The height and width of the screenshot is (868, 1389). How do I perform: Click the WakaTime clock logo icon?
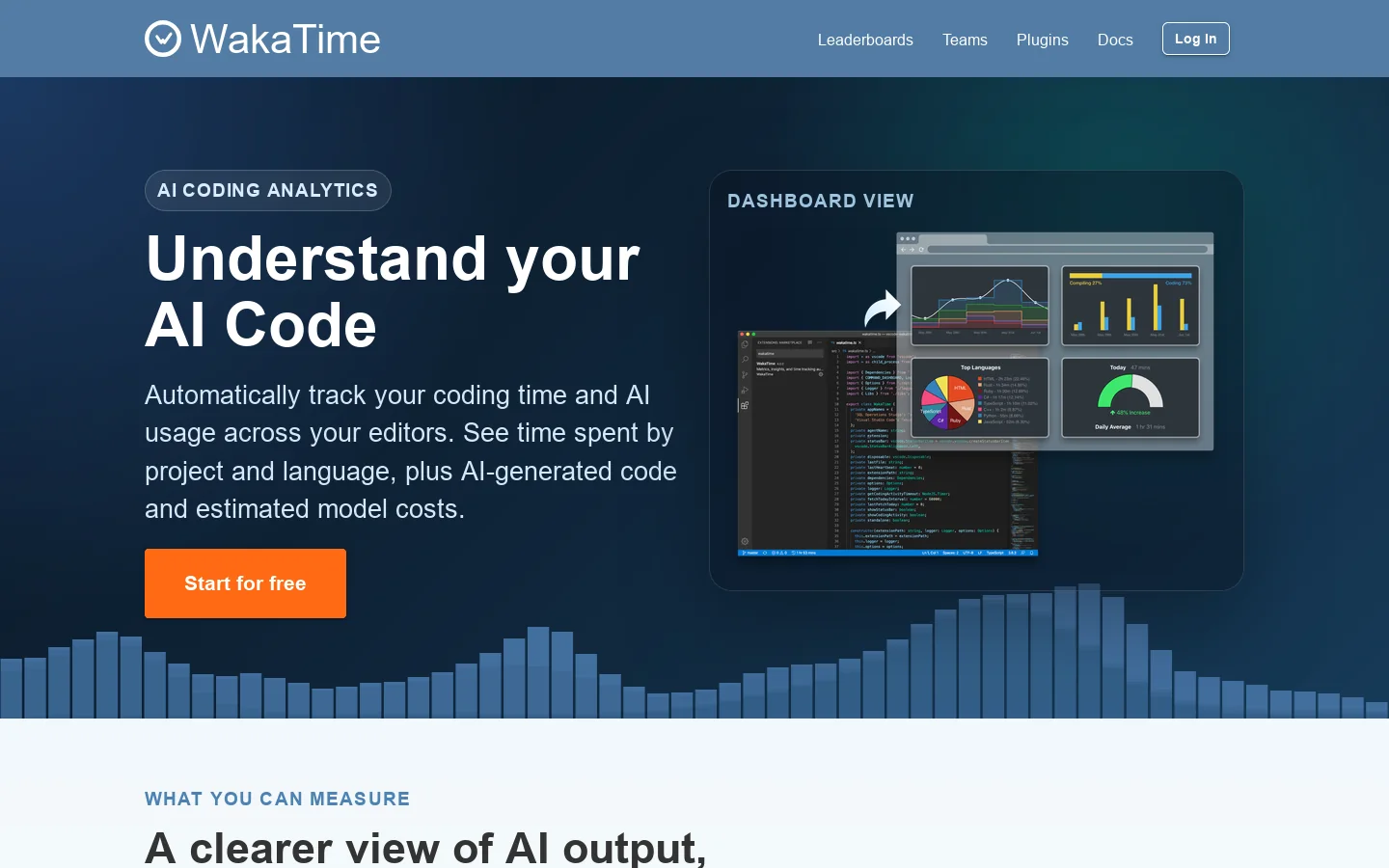click(x=163, y=39)
